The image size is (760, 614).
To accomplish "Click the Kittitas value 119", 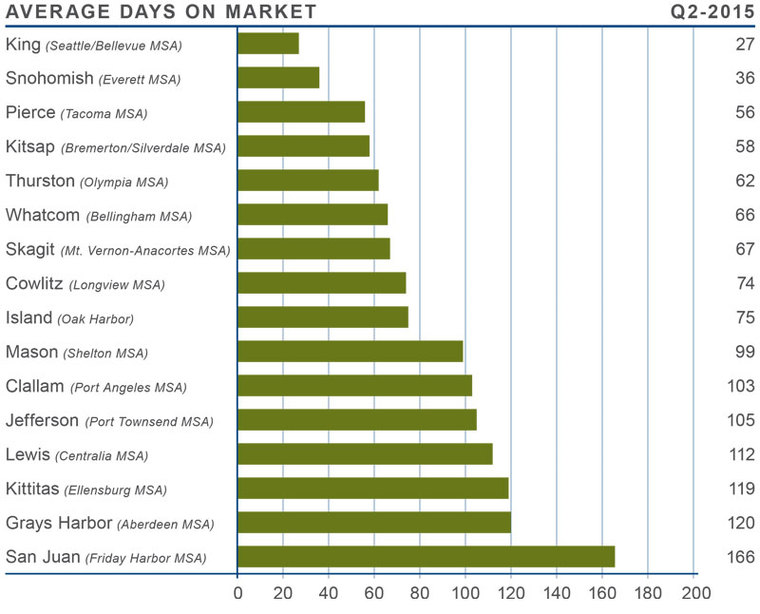I will [x=740, y=488].
